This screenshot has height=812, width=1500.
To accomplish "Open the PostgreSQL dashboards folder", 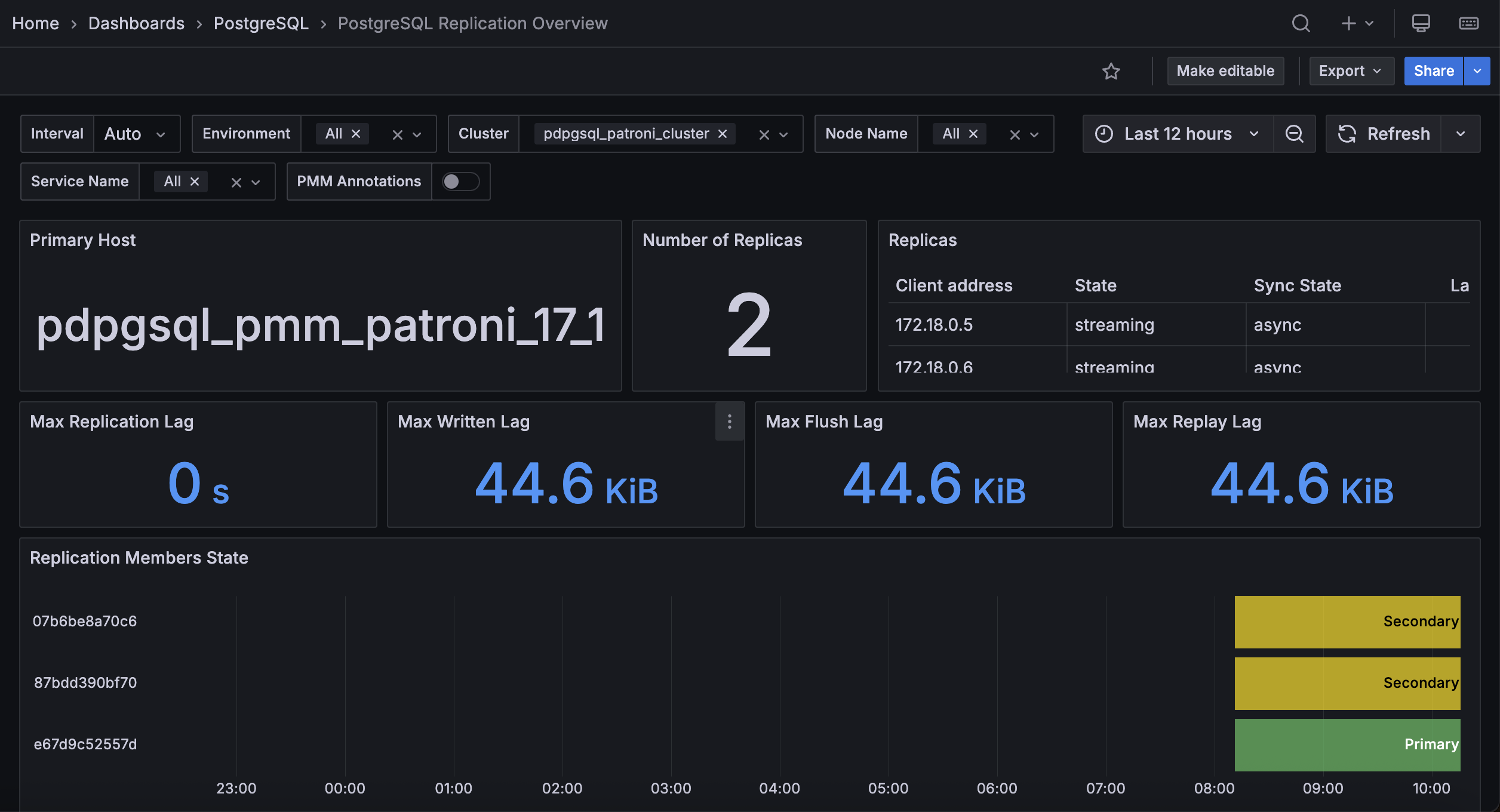I will (x=261, y=23).
